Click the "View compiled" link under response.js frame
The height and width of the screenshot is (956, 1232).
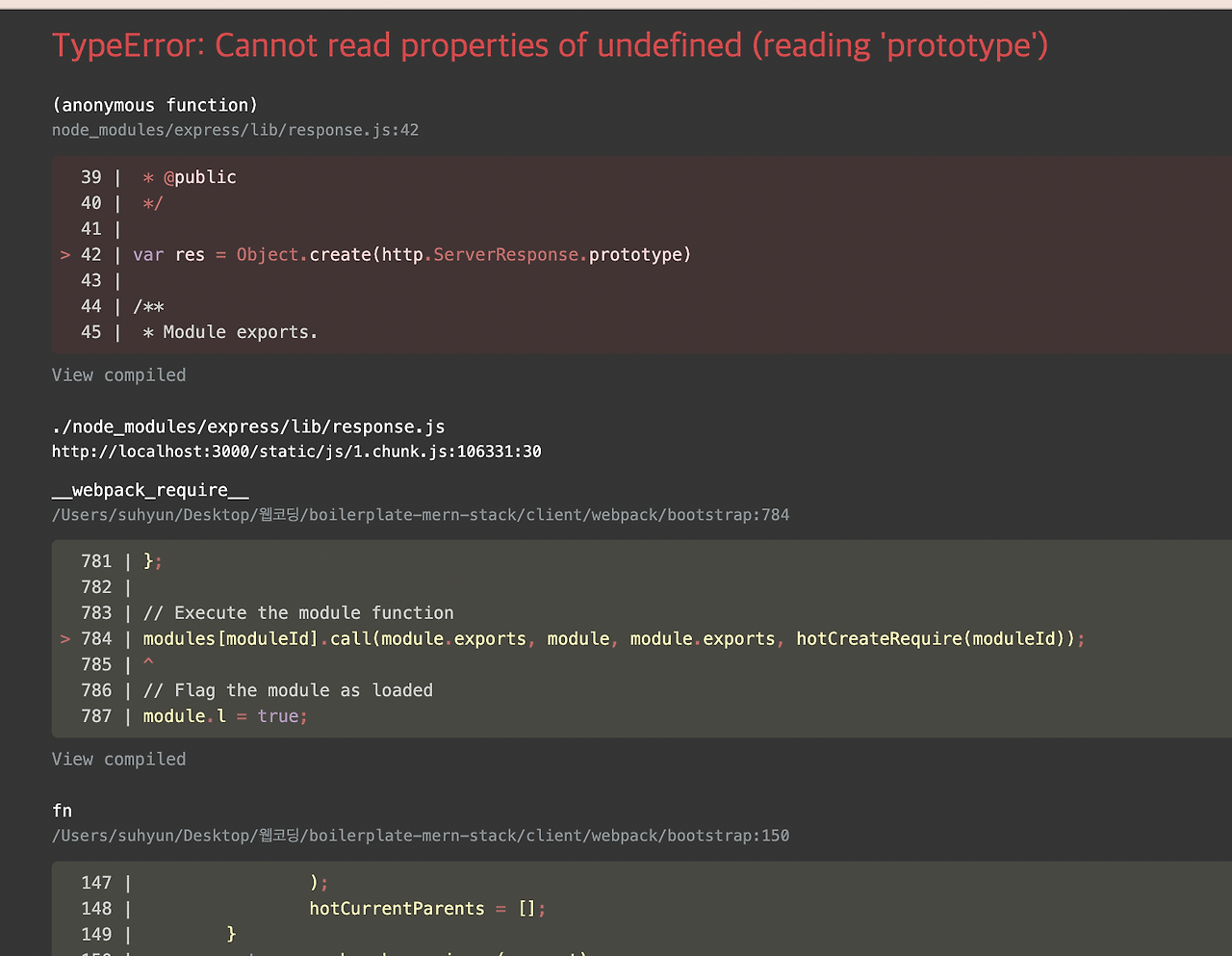pos(118,375)
